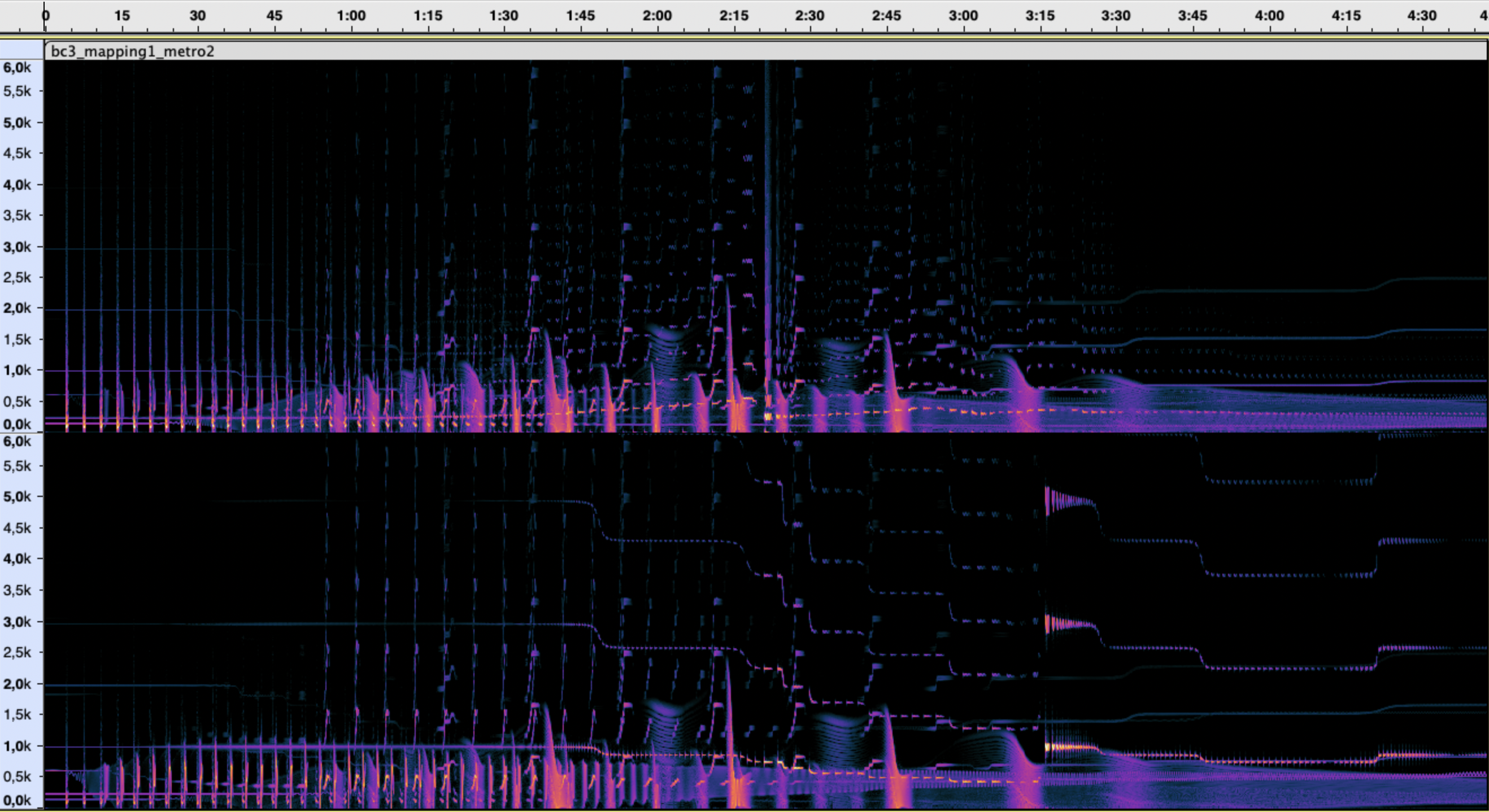This screenshot has height=812, width=1489.
Task: Move to 2:45 on the time ruler
Action: 886,16
